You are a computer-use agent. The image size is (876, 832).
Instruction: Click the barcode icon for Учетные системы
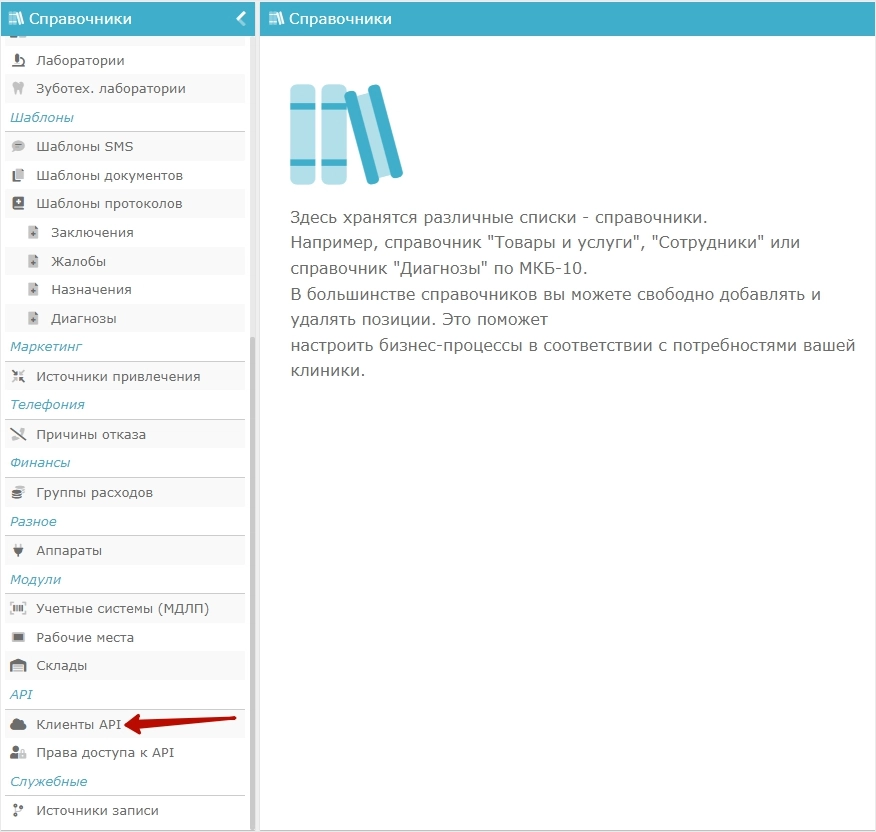tap(18, 608)
